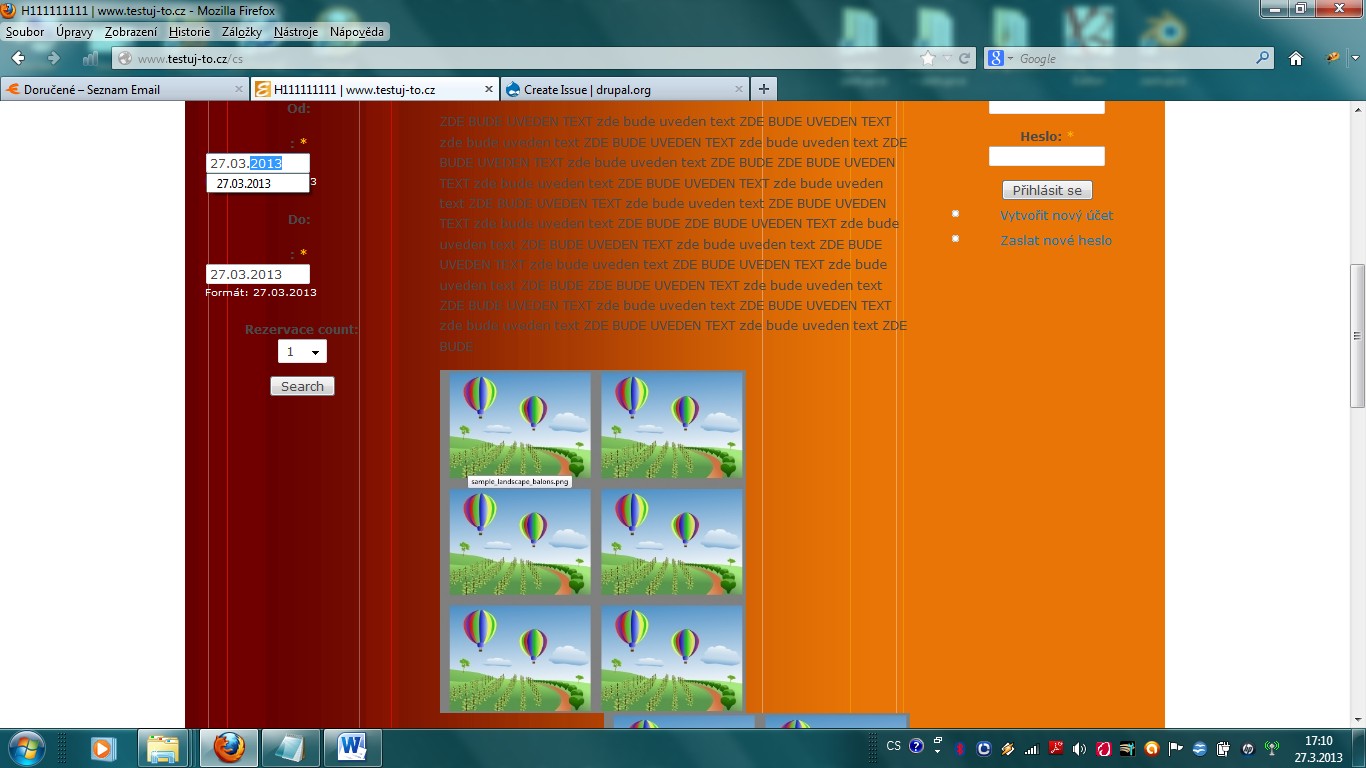Reload the page with the refresh icon

(x=965, y=58)
